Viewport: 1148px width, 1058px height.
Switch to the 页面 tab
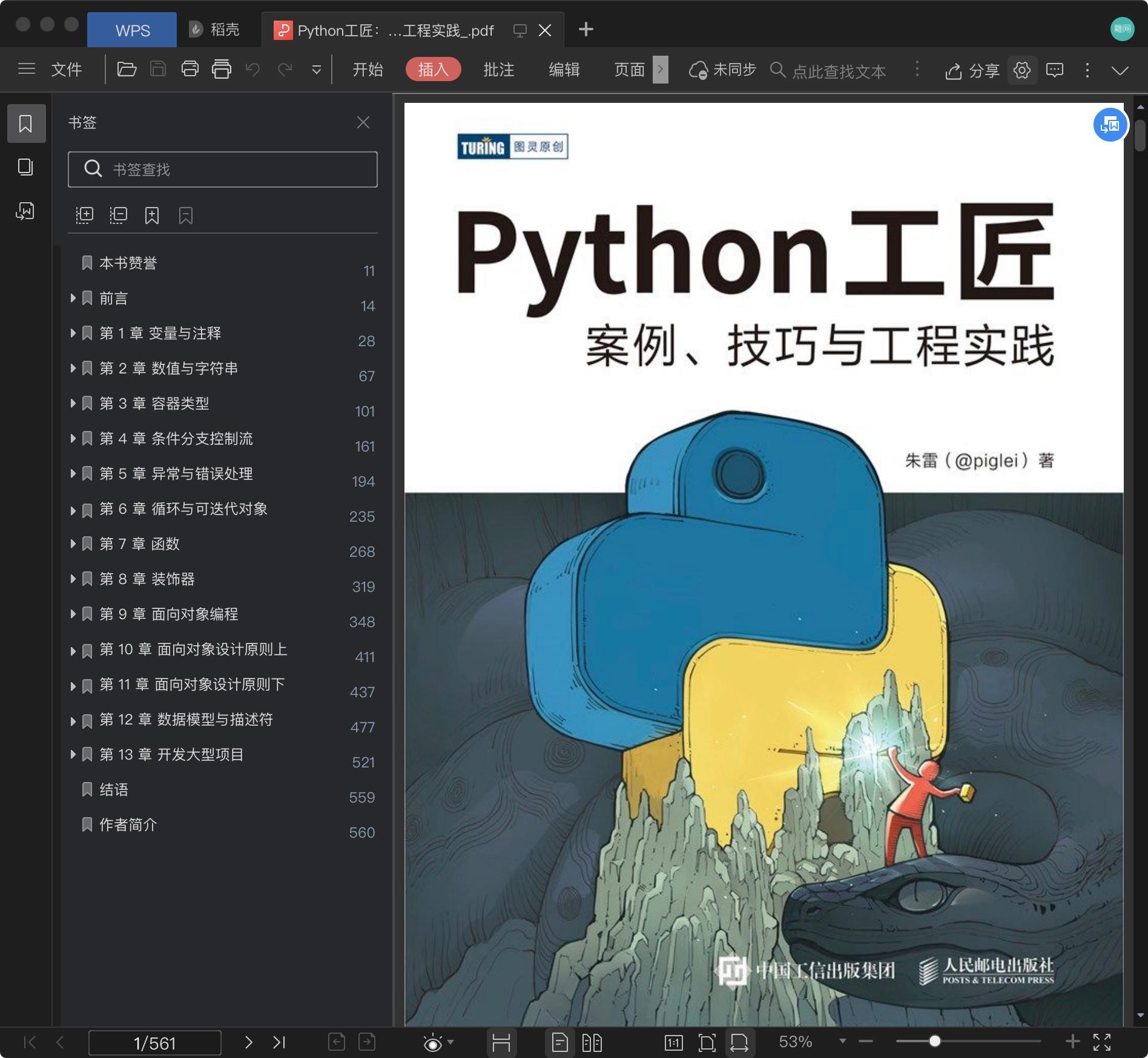tap(630, 70)
